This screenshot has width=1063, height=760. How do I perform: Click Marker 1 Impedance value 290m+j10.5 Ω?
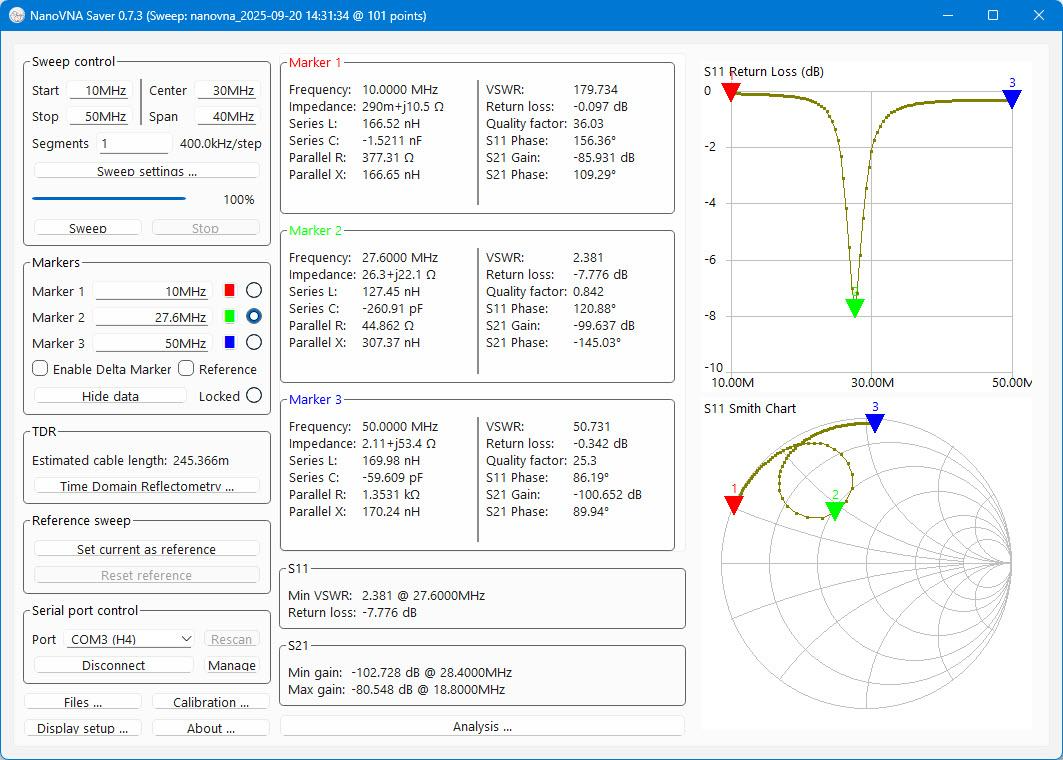(403, 106)
